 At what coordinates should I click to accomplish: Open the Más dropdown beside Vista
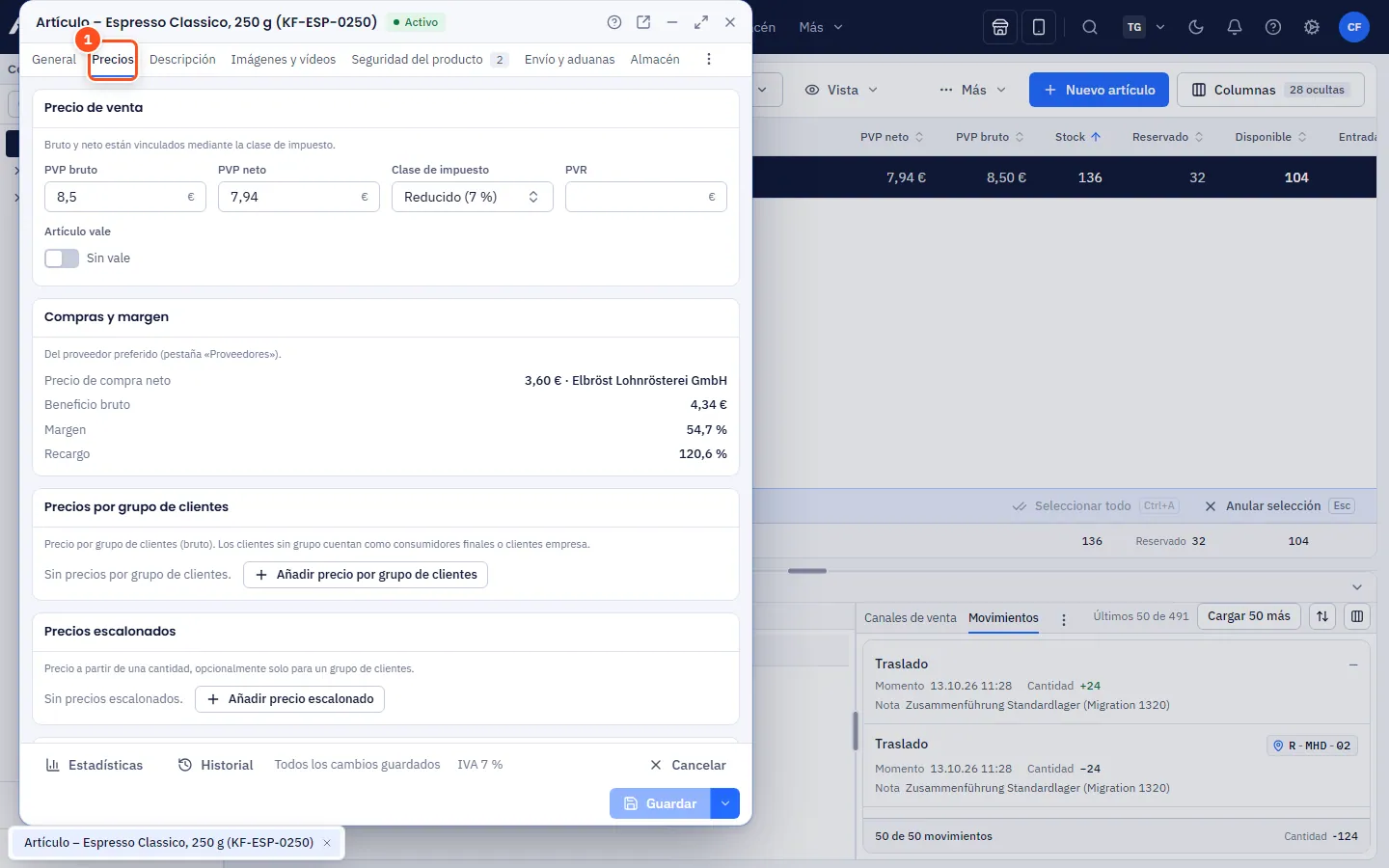point(972,90)
